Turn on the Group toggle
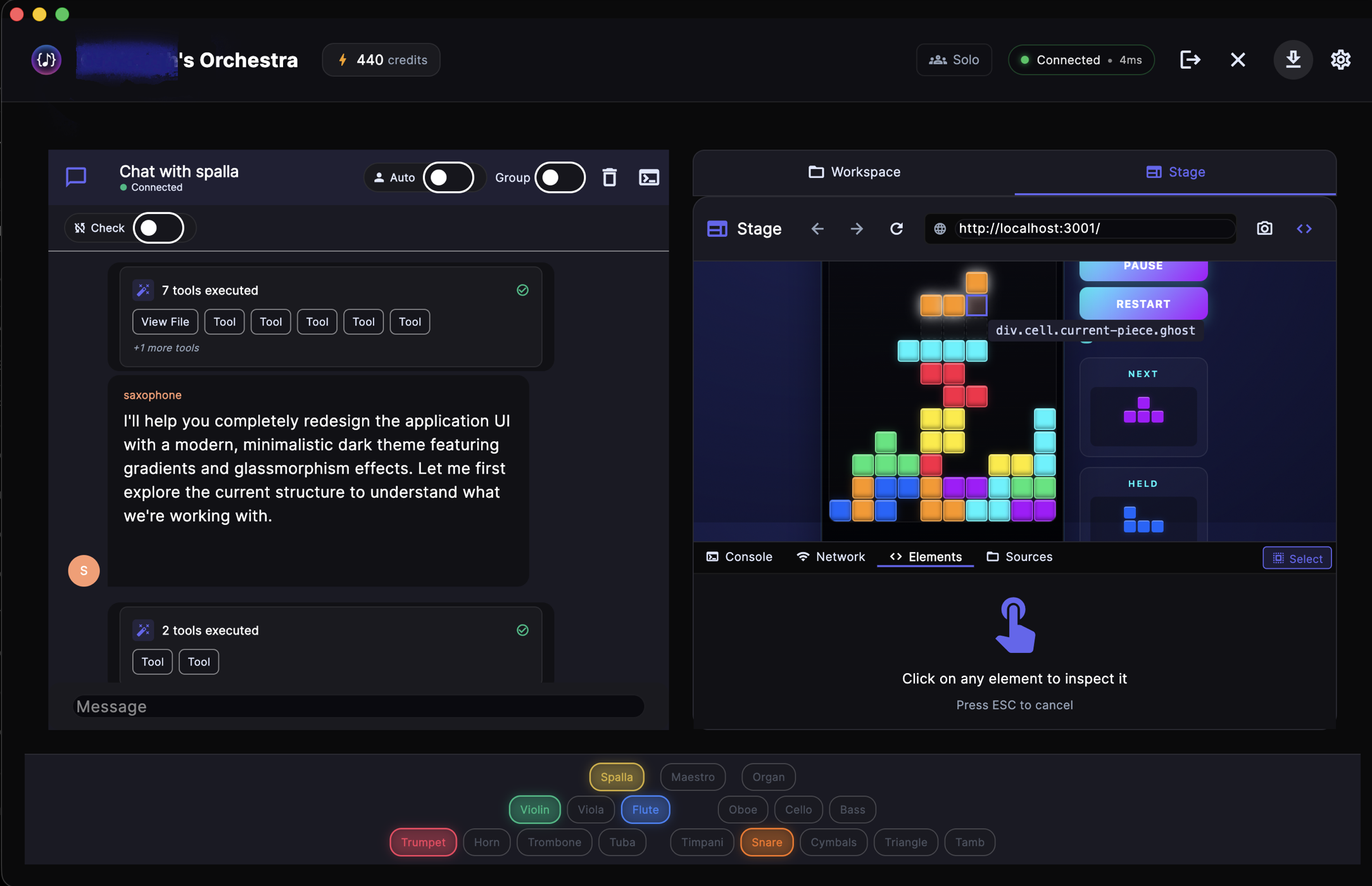 [560, 177]
